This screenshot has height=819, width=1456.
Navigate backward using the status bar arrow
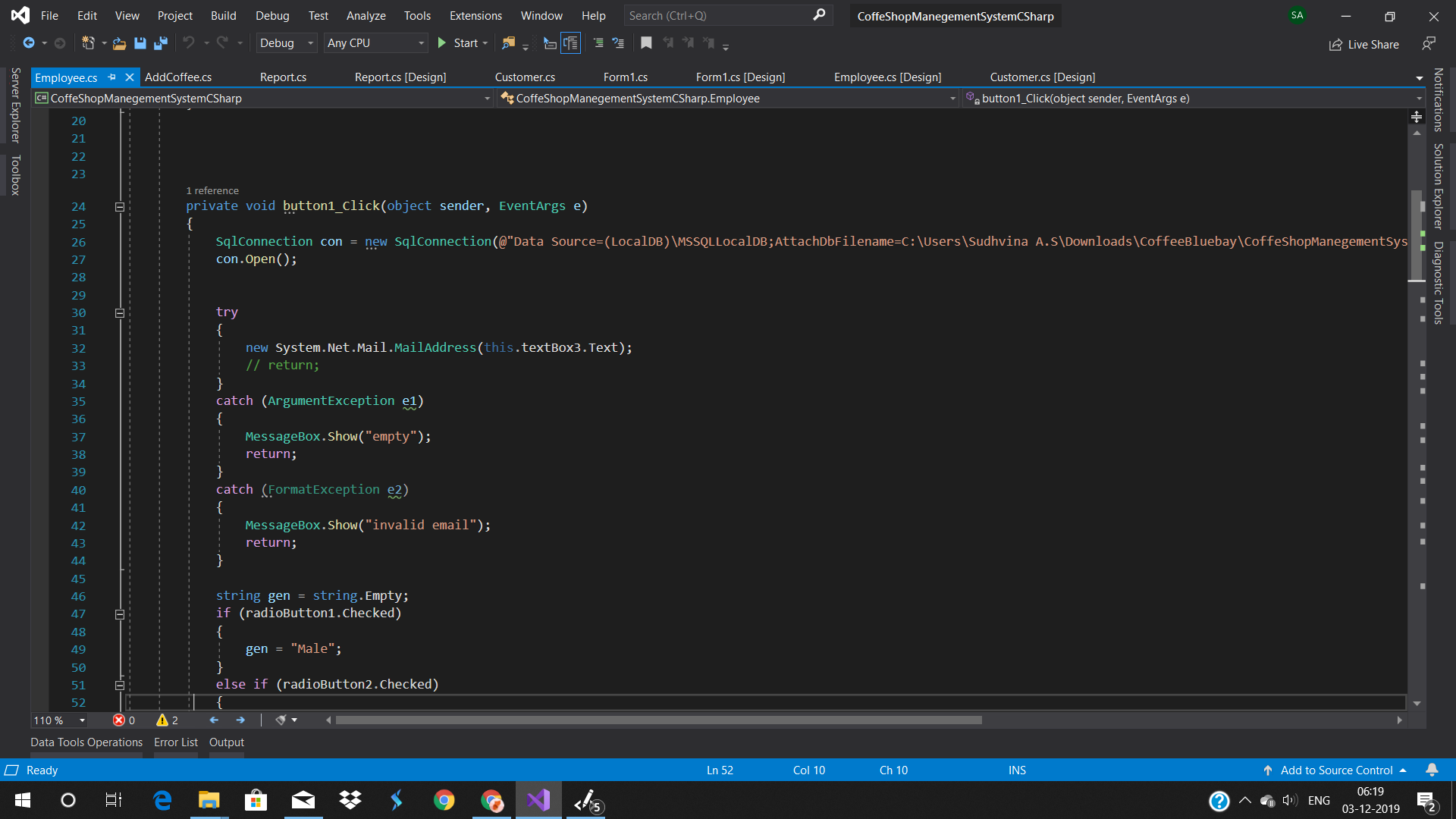(x=214, y=720)
